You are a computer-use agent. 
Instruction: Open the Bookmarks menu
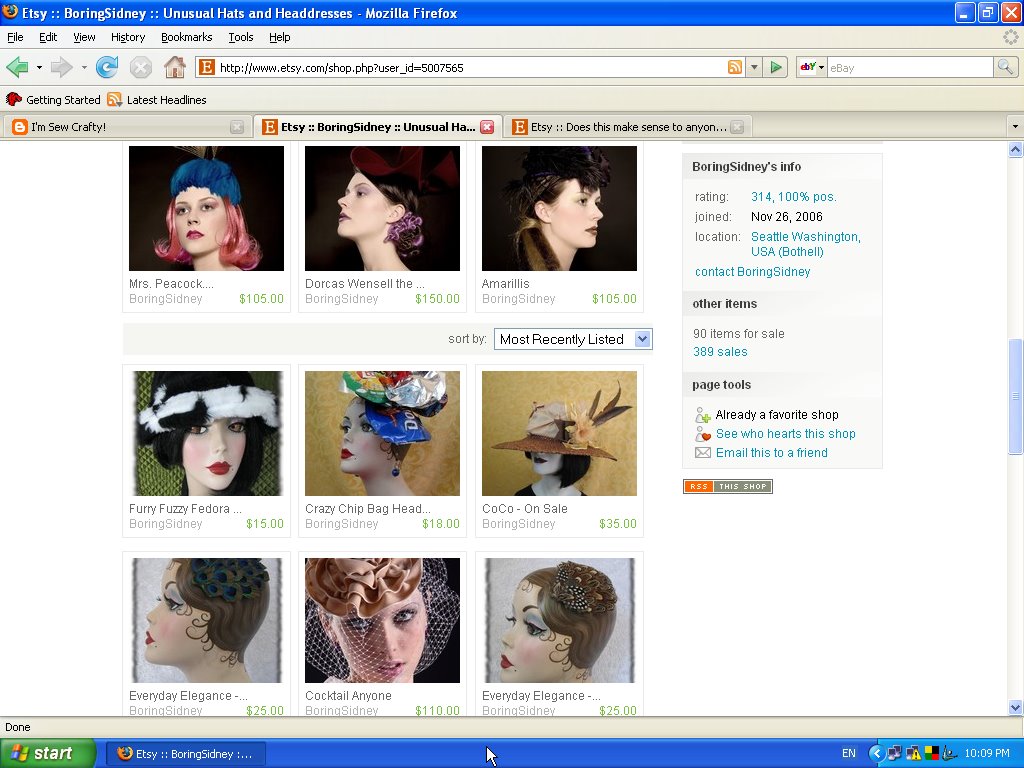coord(187,37)
